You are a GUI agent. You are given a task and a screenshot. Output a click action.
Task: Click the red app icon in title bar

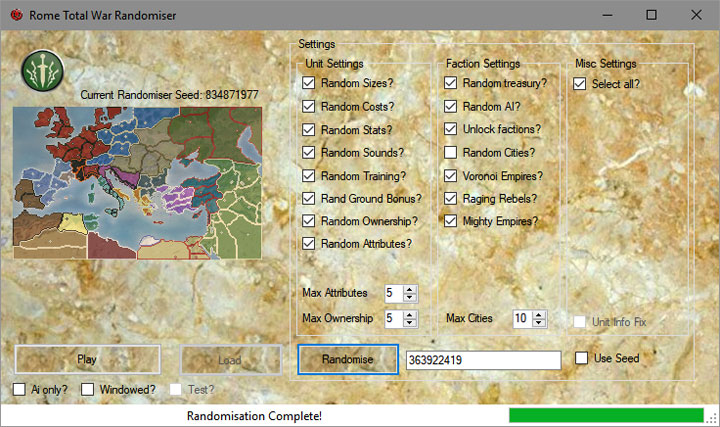pos(17,15)
